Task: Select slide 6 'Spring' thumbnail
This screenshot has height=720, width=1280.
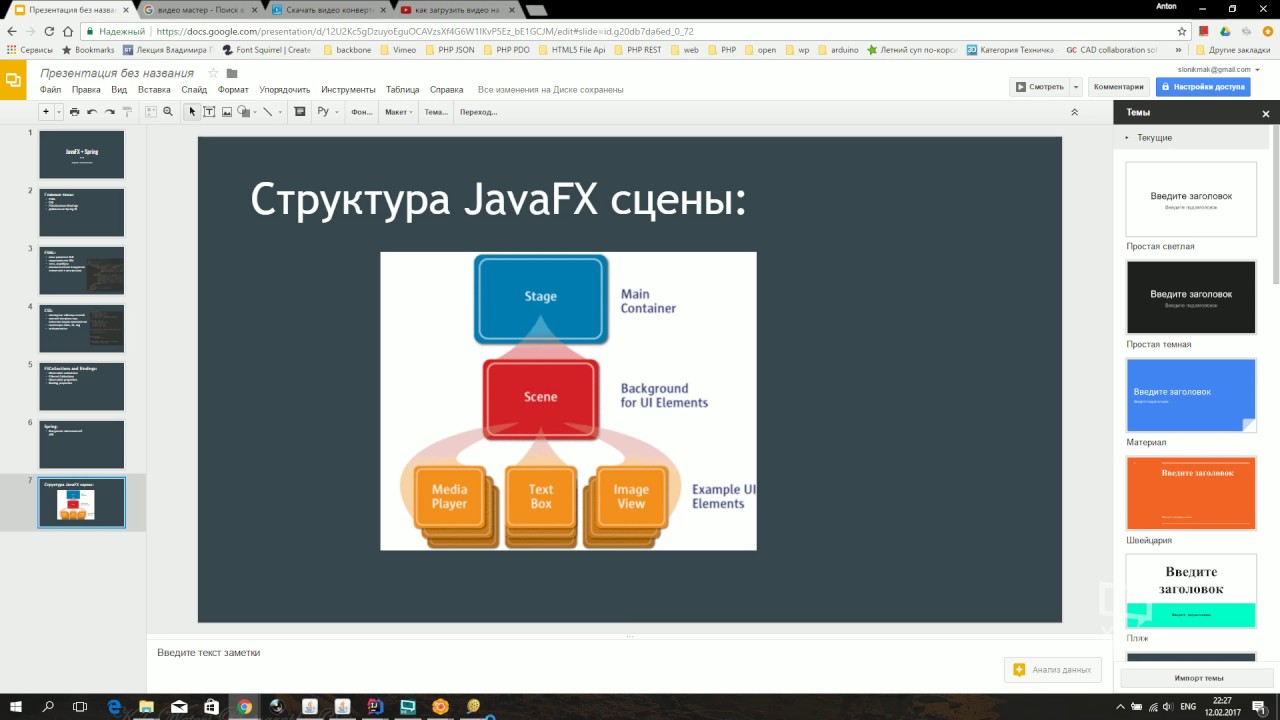Action: (82, 445)
